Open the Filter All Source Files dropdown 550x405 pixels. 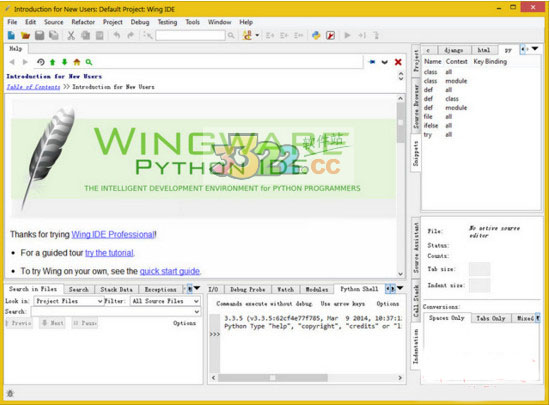coord(165,301)
